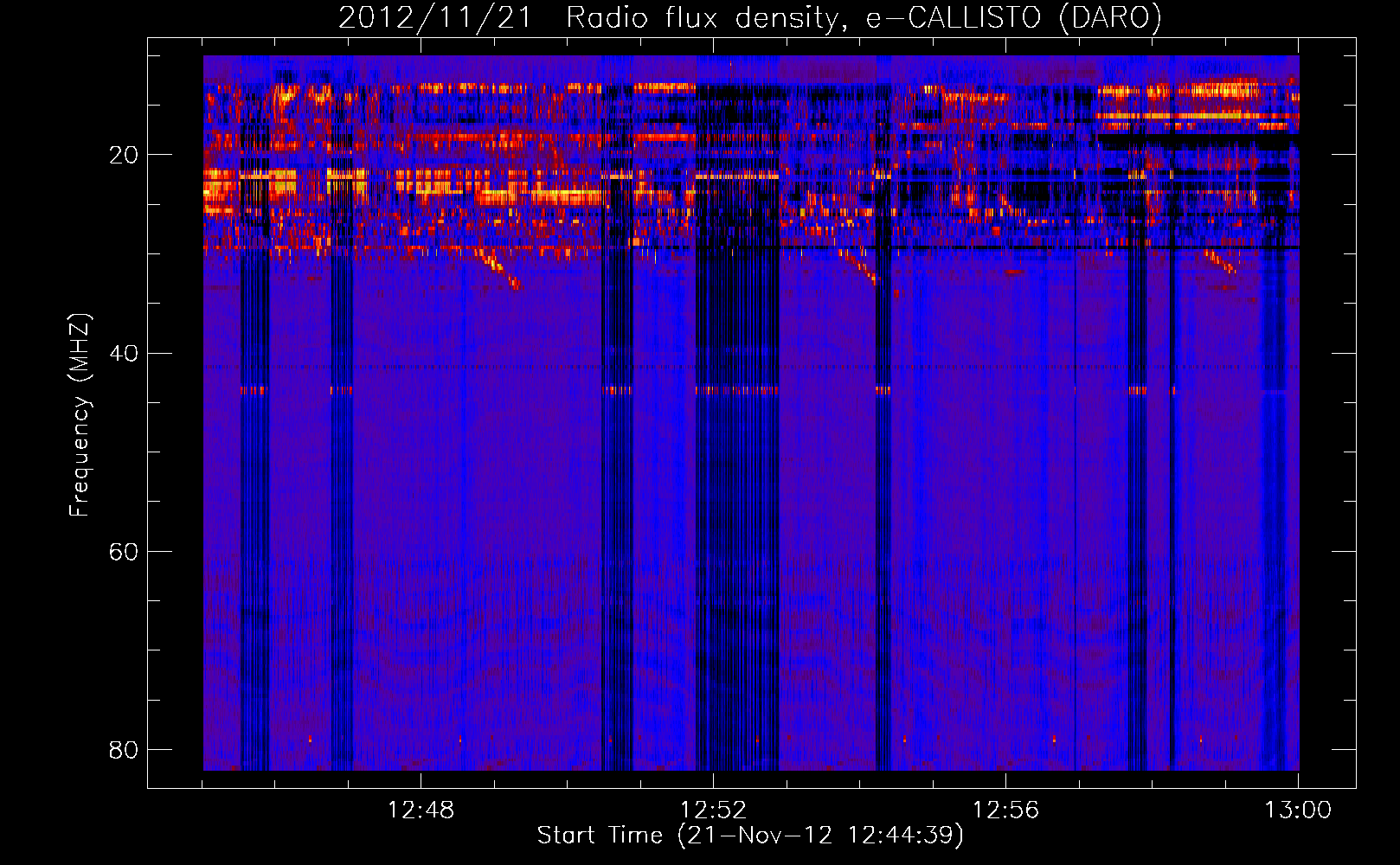
Task: Click the x-axis label "Start Time (21-Nov-12 12:44:39)"
Action: click(x=750, y=836)
